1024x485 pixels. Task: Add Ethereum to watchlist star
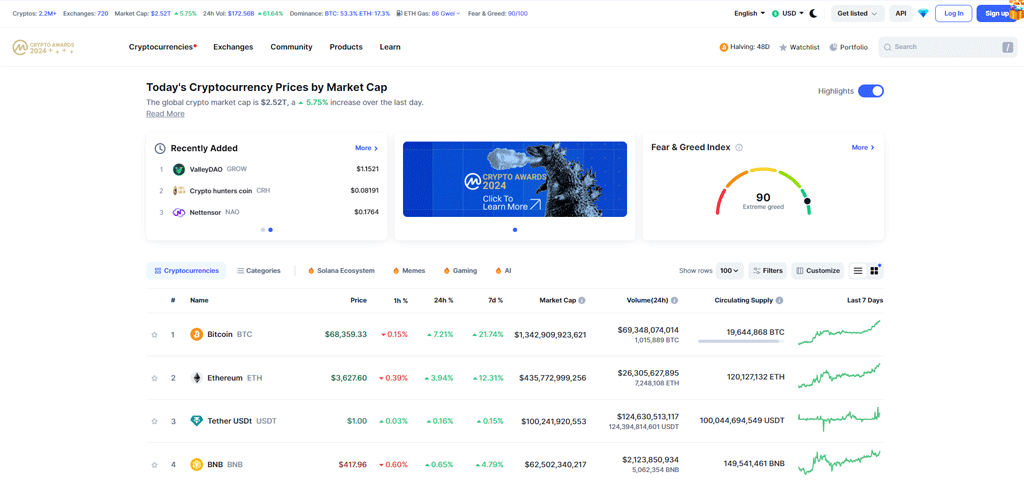[x=155, y=378]
